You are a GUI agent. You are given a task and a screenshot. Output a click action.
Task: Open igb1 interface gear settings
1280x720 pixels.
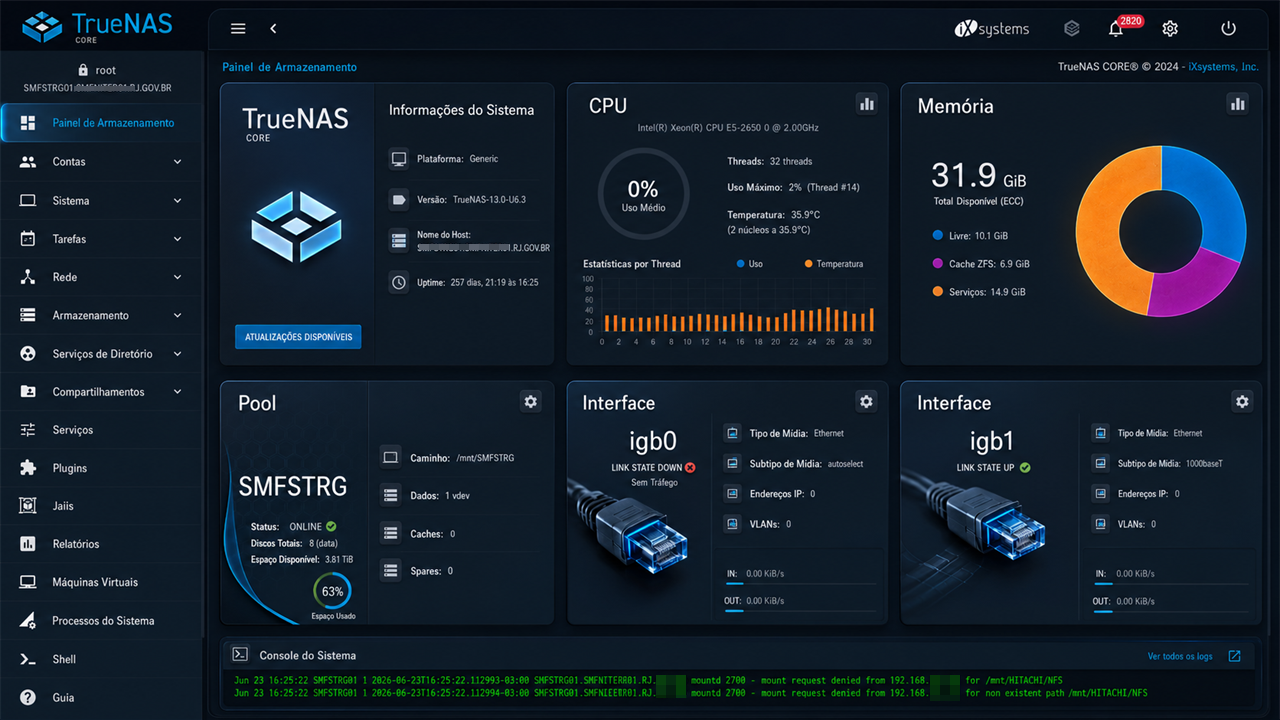pyautogui.click(x=1242, y=402)
